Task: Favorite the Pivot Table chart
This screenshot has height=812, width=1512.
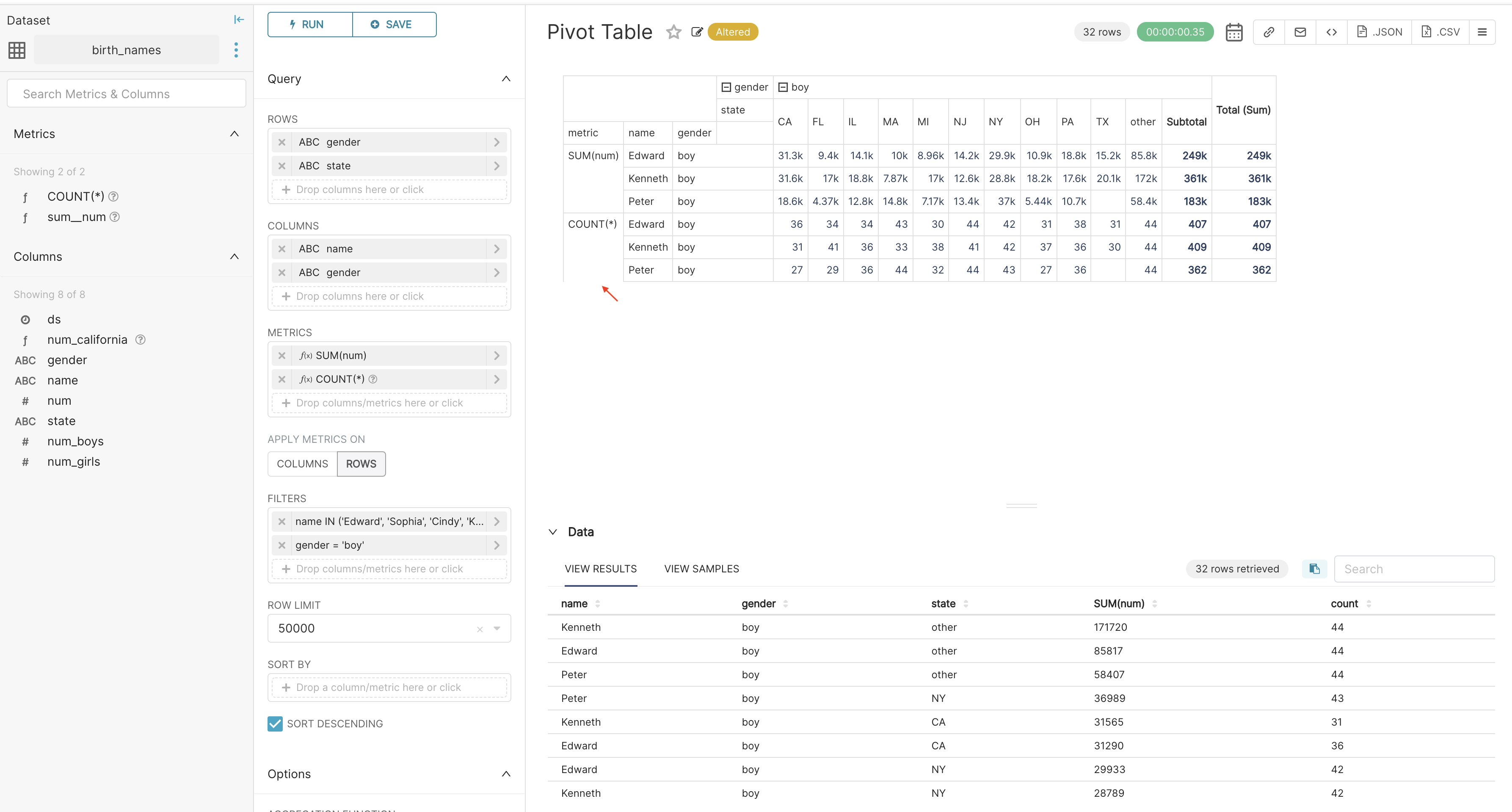Action: [x=673, y=32]
